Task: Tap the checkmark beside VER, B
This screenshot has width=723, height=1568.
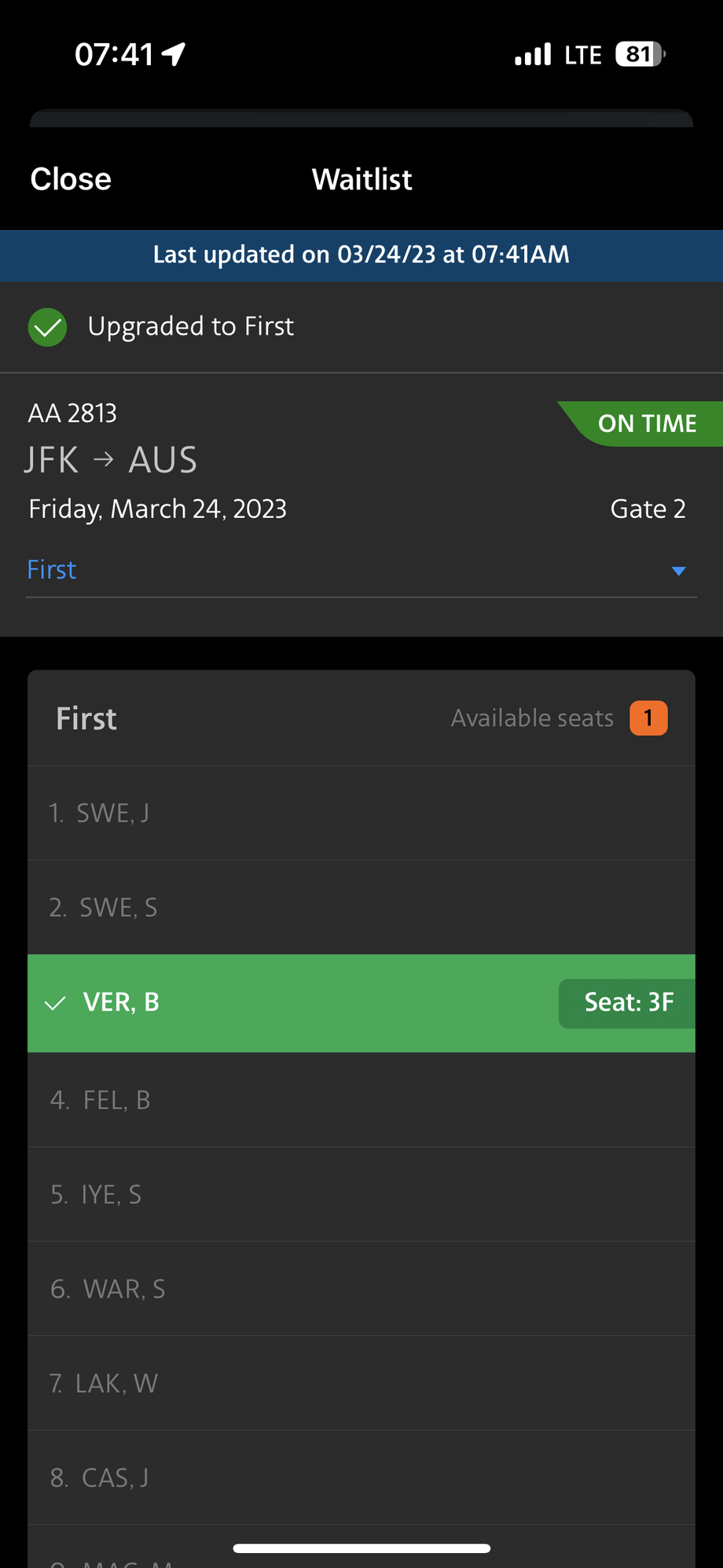Action: (55, 1004)
